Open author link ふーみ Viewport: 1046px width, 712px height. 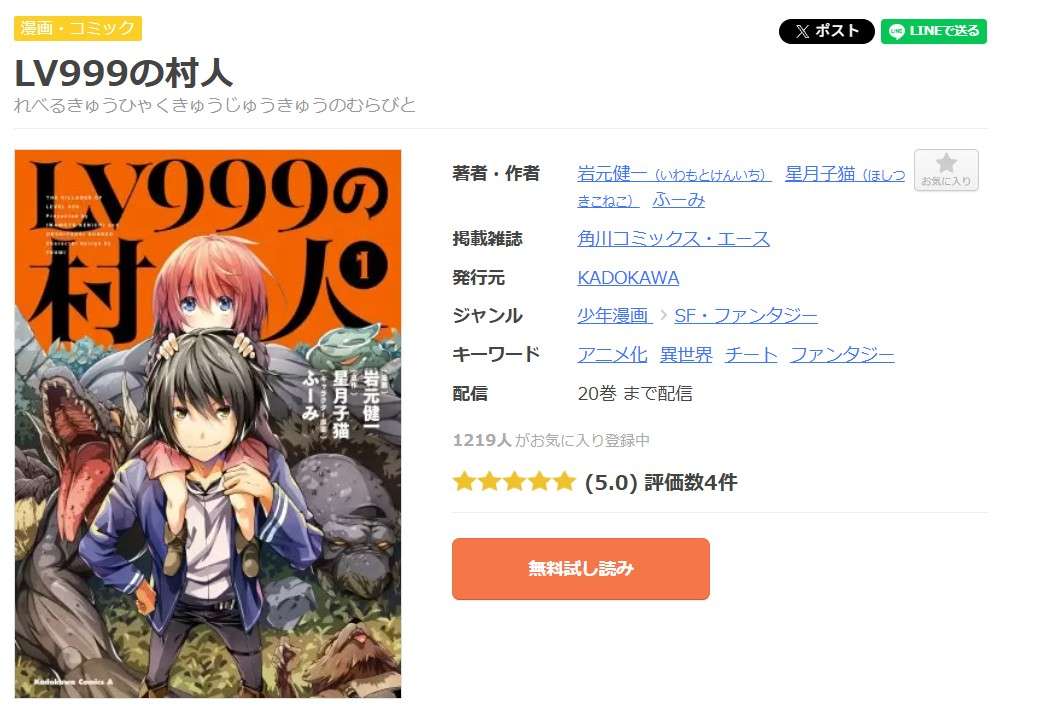click(678, 200)
